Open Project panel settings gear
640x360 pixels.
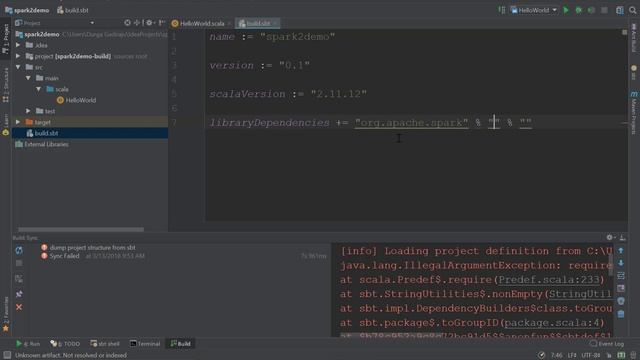pyautogui.click(x=149, y=23)
